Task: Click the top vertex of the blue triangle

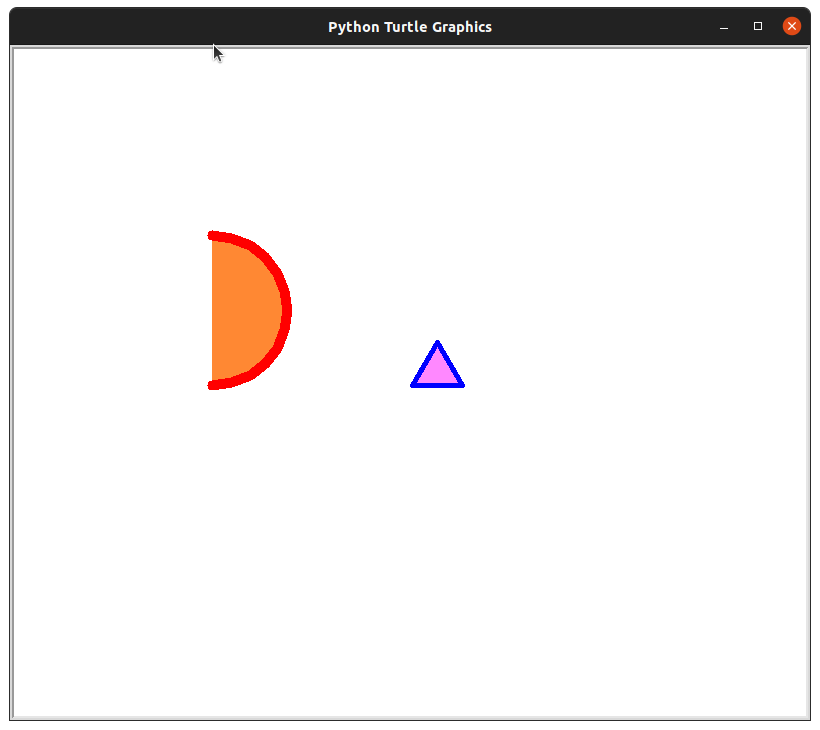Action: coord(437,343)
